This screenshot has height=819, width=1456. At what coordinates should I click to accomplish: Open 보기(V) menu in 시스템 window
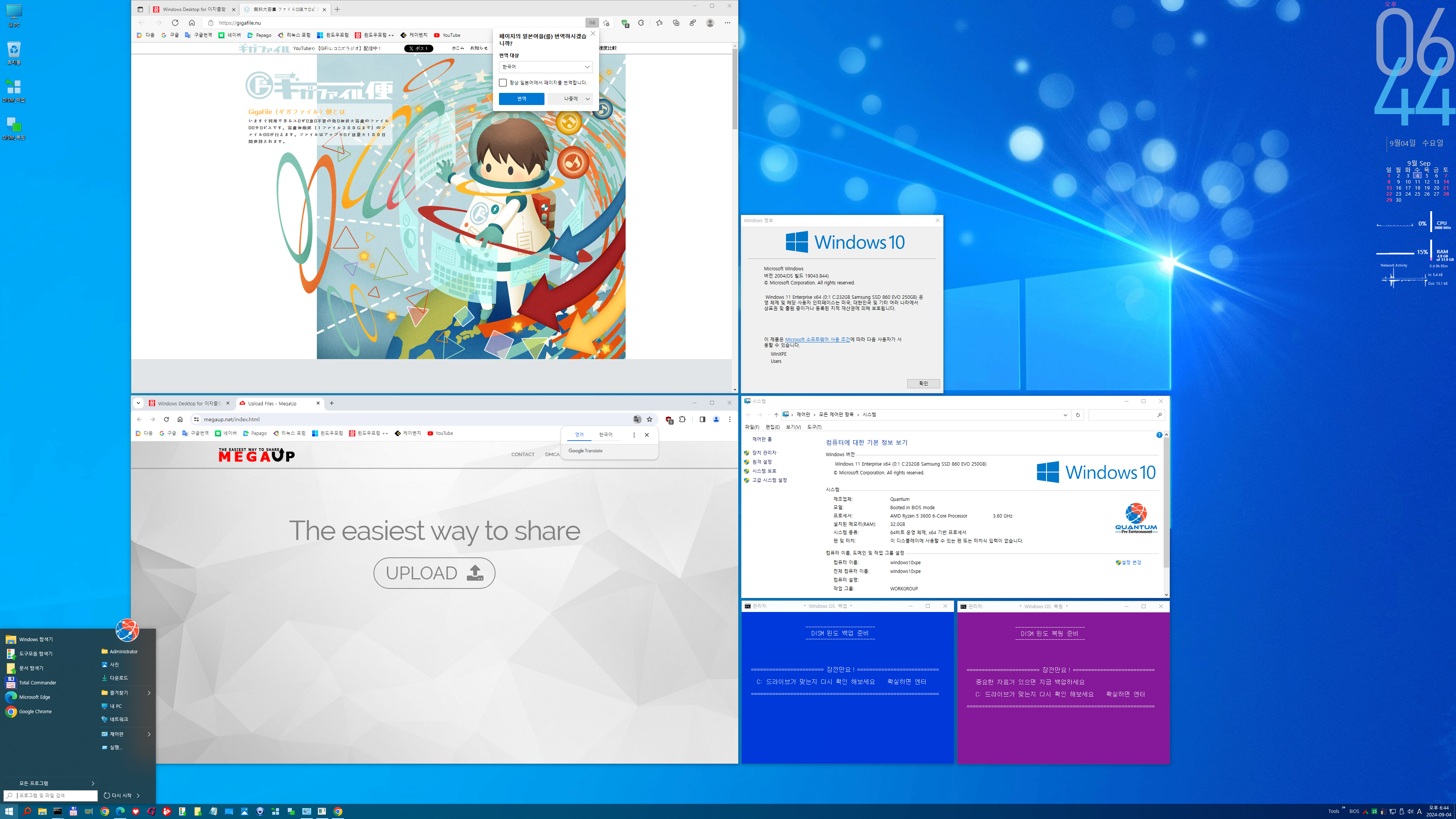793,427
